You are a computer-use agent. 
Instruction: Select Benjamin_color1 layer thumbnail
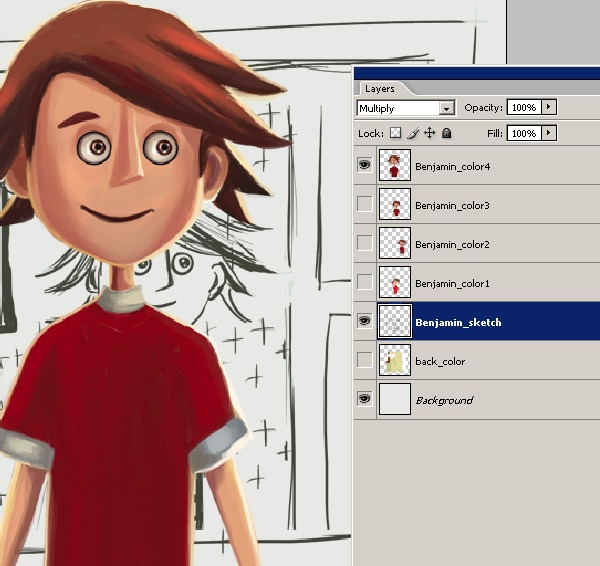[x=395, y=282]
